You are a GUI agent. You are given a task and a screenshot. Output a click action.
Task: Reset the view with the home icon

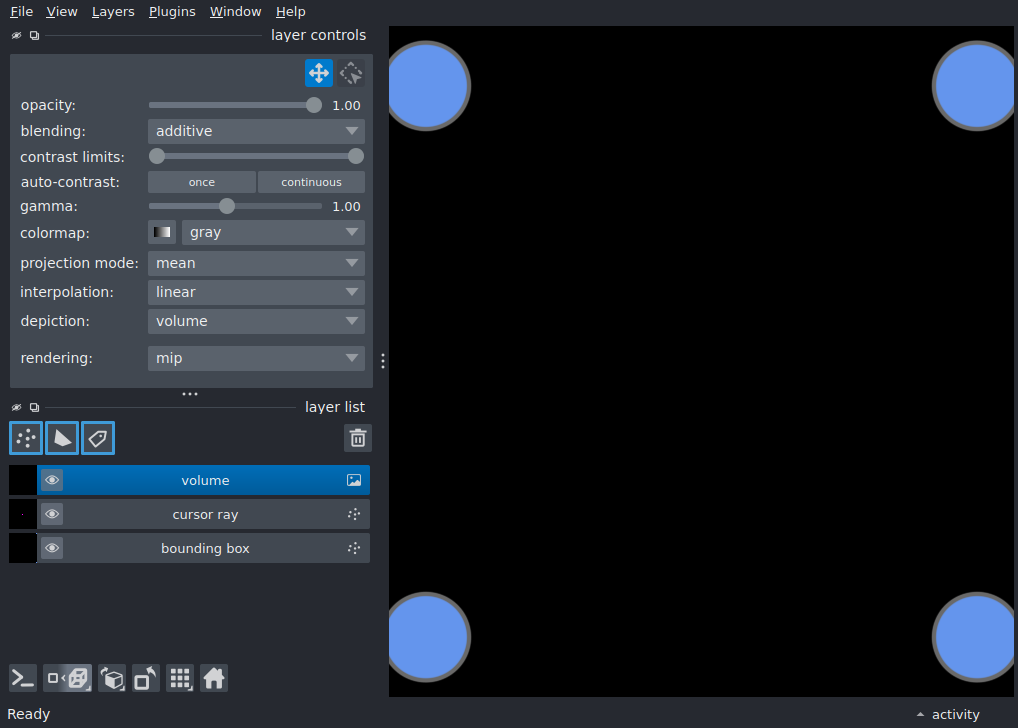click(x=214, y=679)
